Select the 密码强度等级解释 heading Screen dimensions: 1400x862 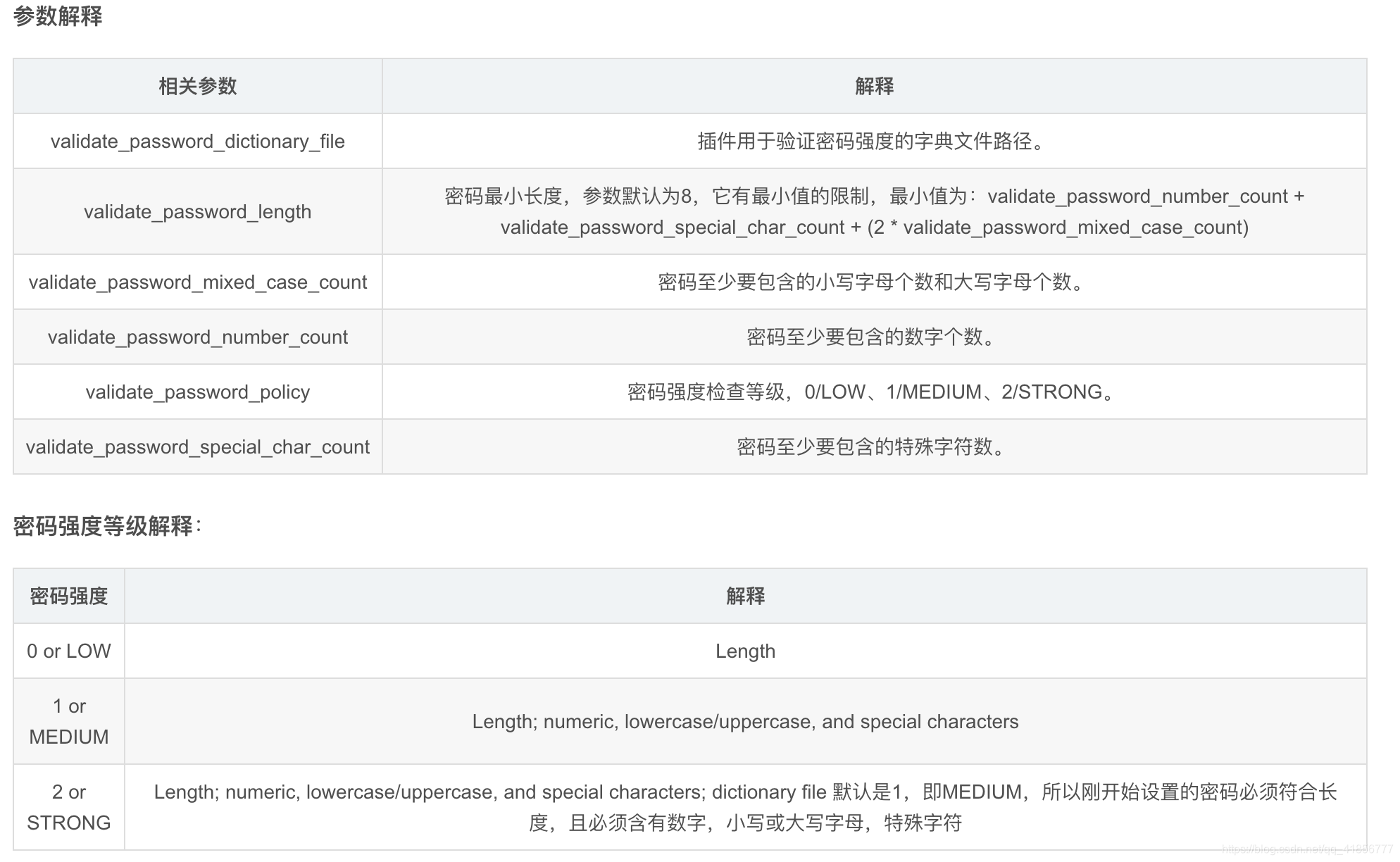pyautogui.click(x=107, y=526)
